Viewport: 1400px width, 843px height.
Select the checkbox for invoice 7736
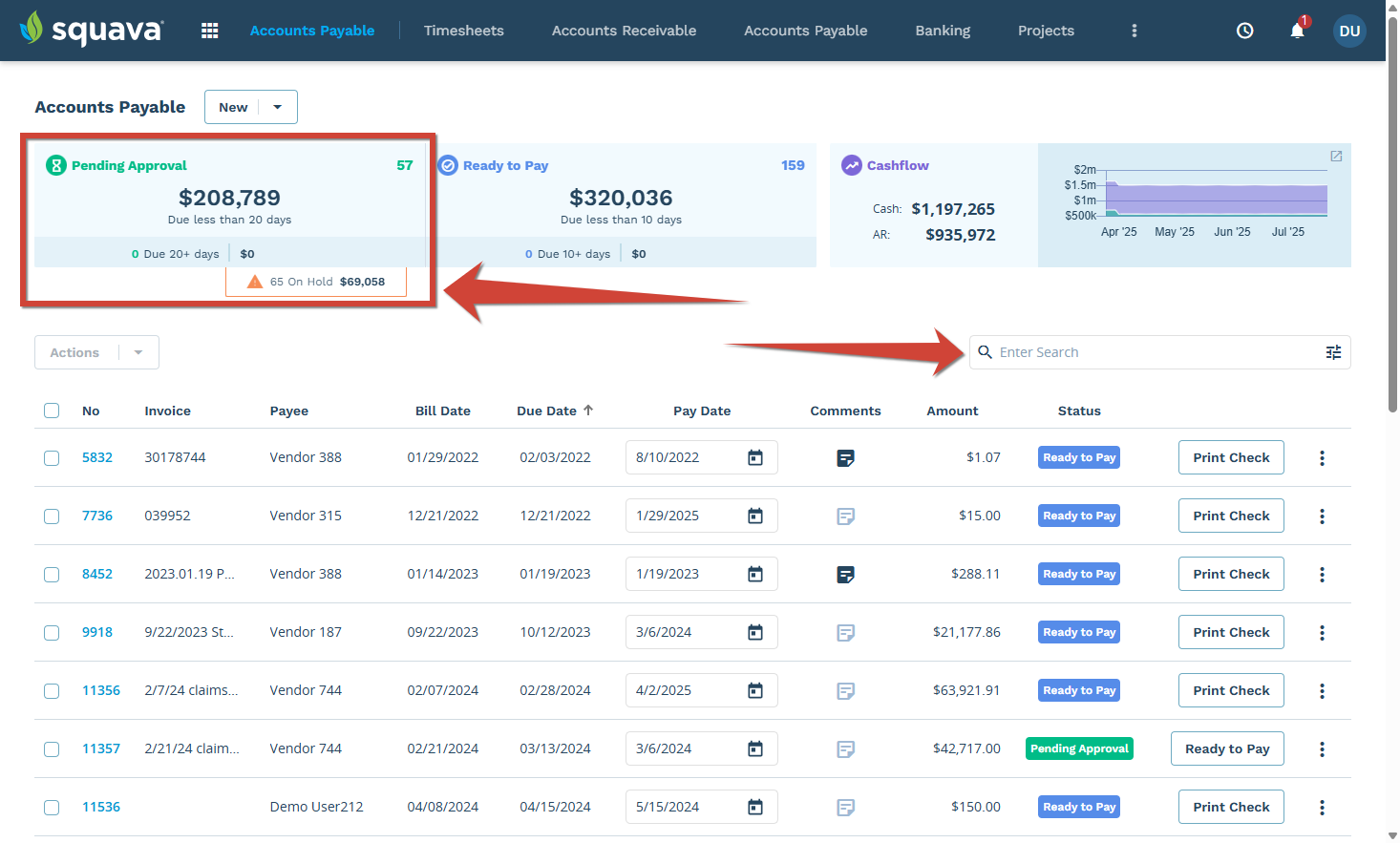52,516
